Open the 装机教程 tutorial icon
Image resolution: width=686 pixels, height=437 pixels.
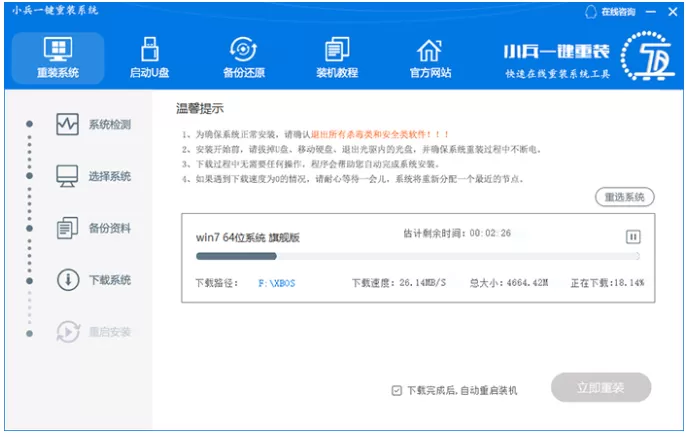point(337,49)
